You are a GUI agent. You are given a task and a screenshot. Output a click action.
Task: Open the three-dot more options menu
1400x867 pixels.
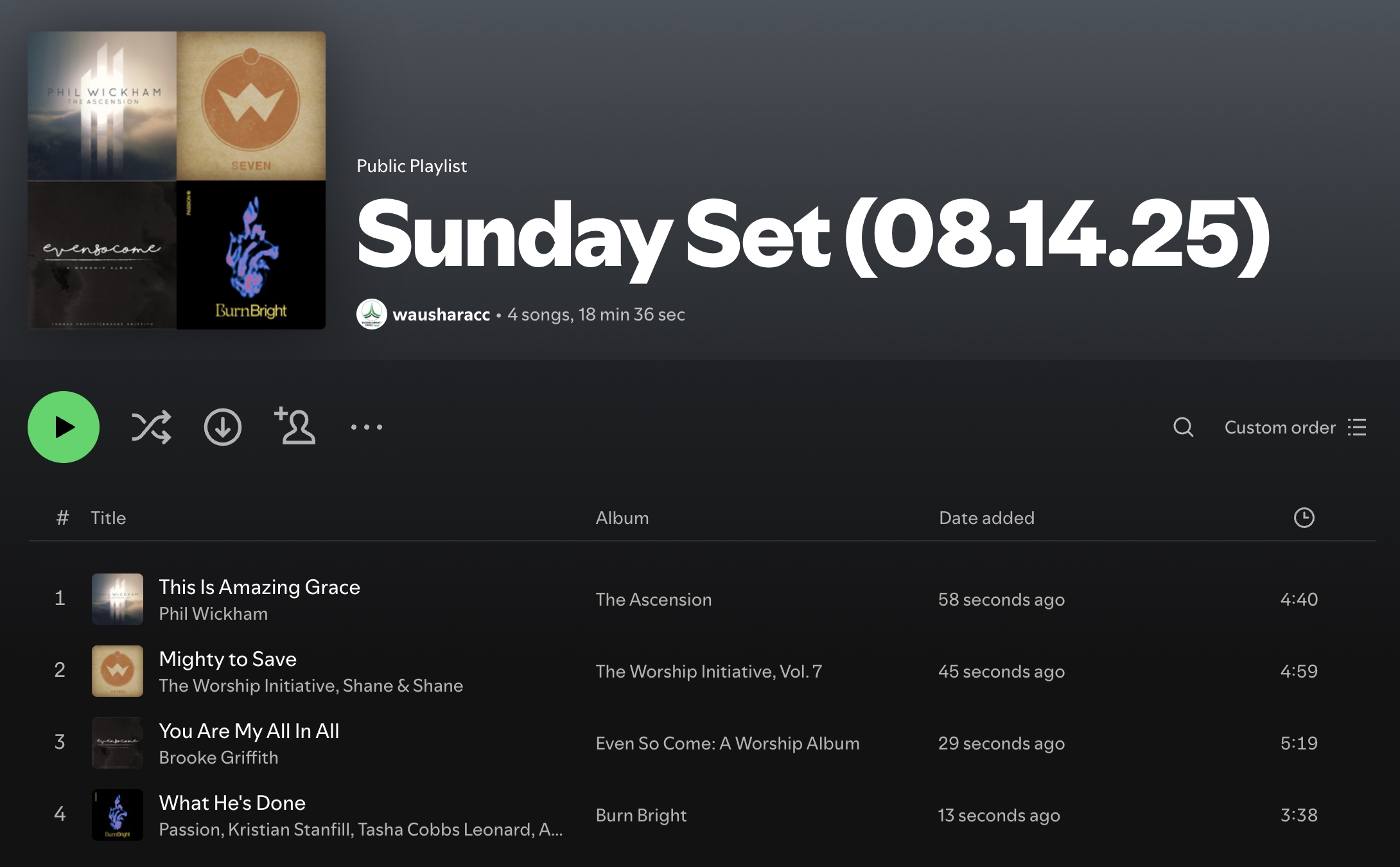coord(367,427)
